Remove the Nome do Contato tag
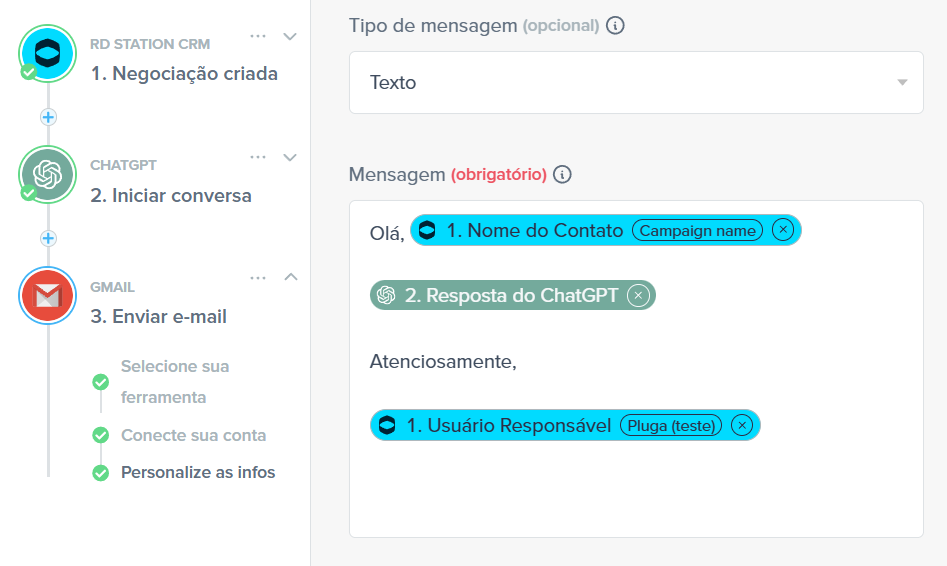The image size is (947, 566). (x=783, y=230)
